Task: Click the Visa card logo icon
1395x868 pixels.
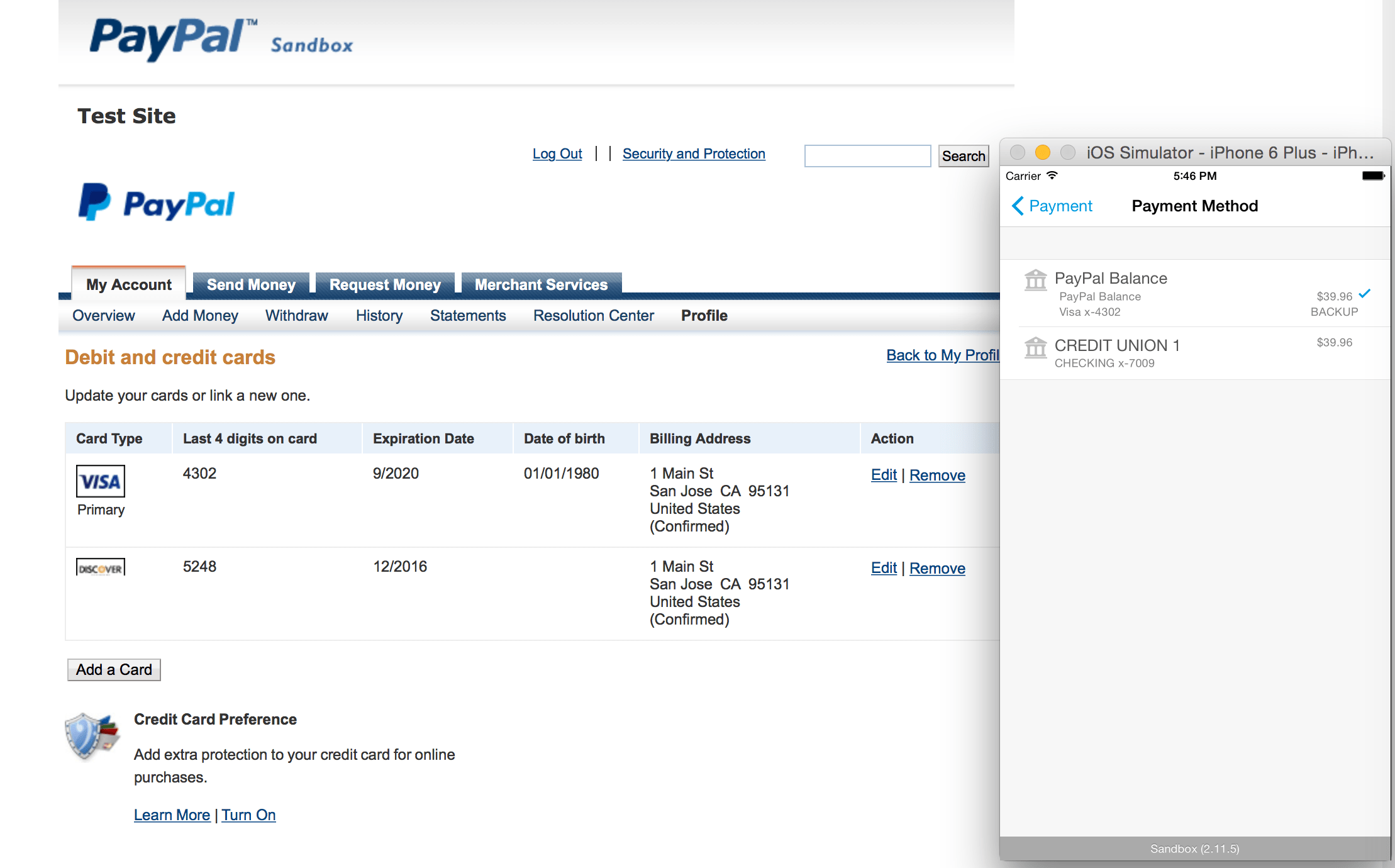Action: pos(101,481)
